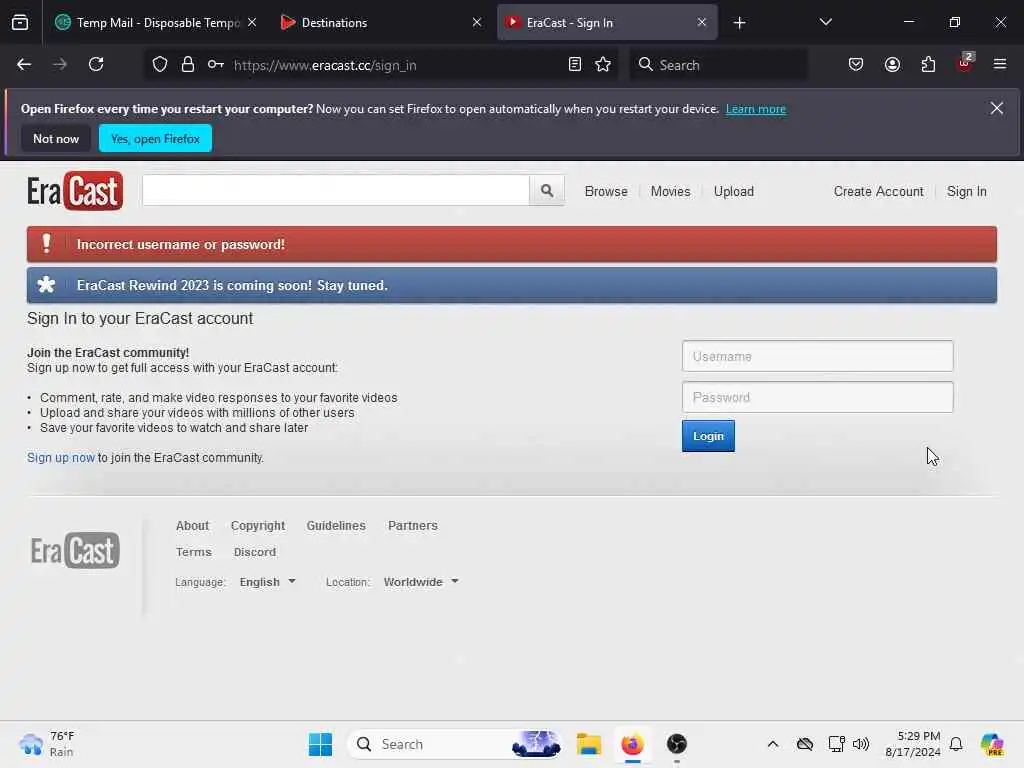1024x768 pixels.
Task: Open the Learn more link
Action: [756, 109]
